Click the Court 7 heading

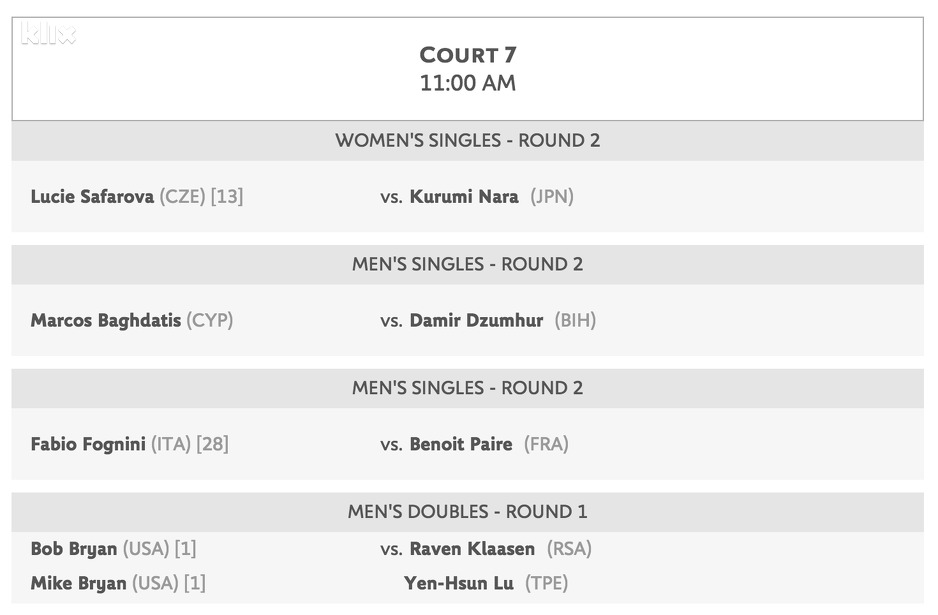468,55
